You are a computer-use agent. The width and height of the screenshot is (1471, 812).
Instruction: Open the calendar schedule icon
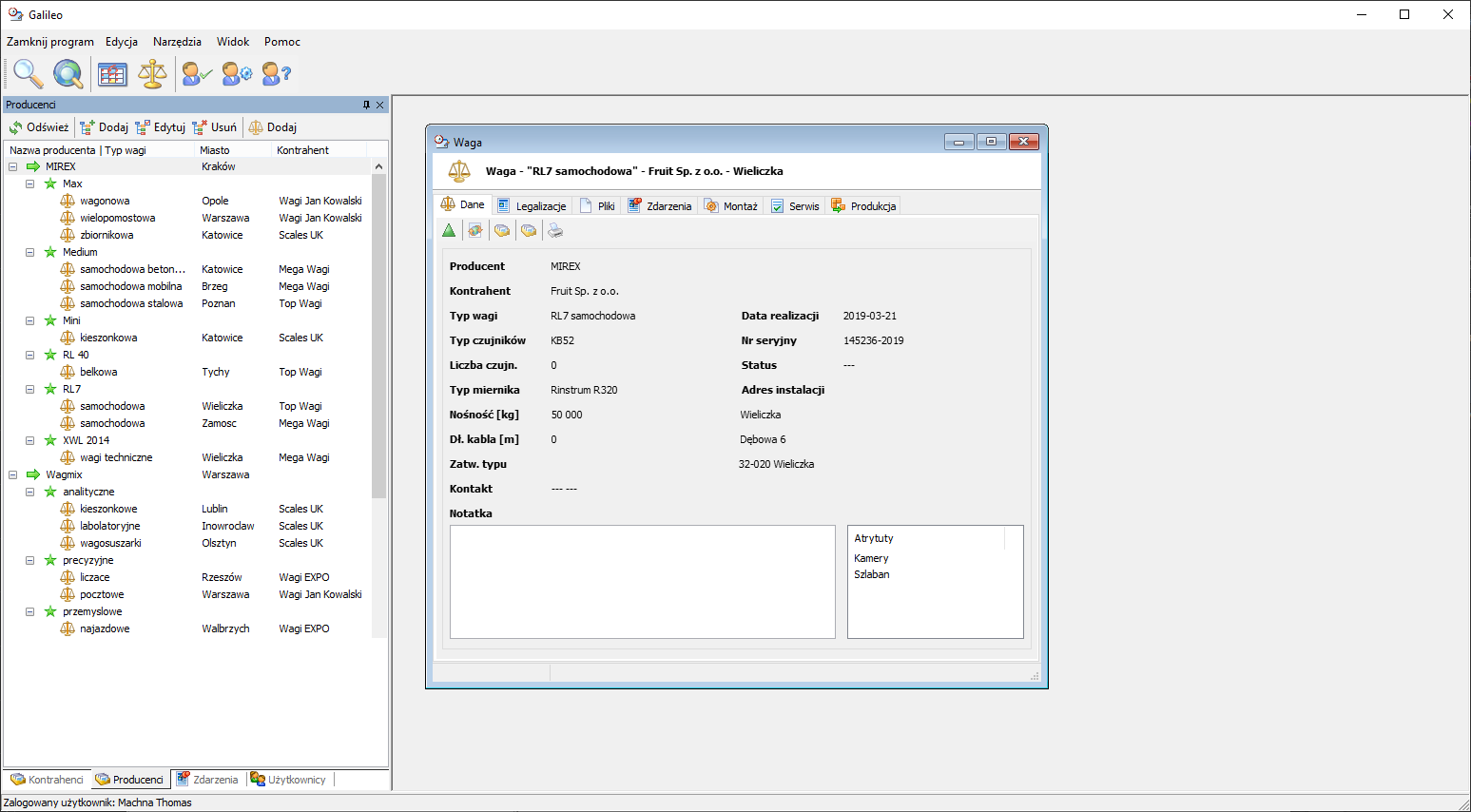(112, 73)
